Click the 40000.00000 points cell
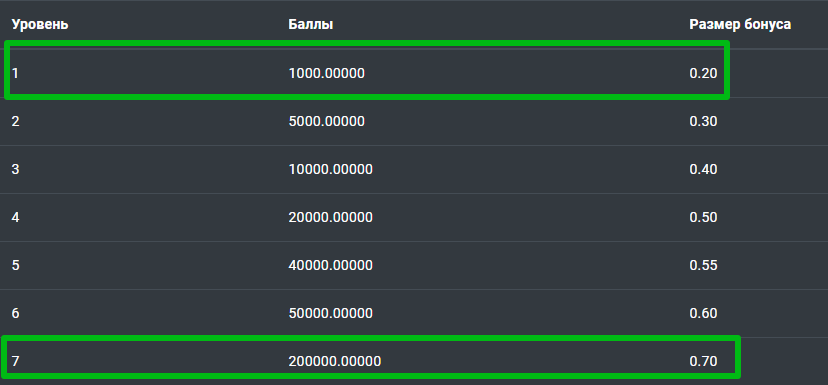Screen dimensions: 828x385 pyautogui.click(x=331, y=265)
